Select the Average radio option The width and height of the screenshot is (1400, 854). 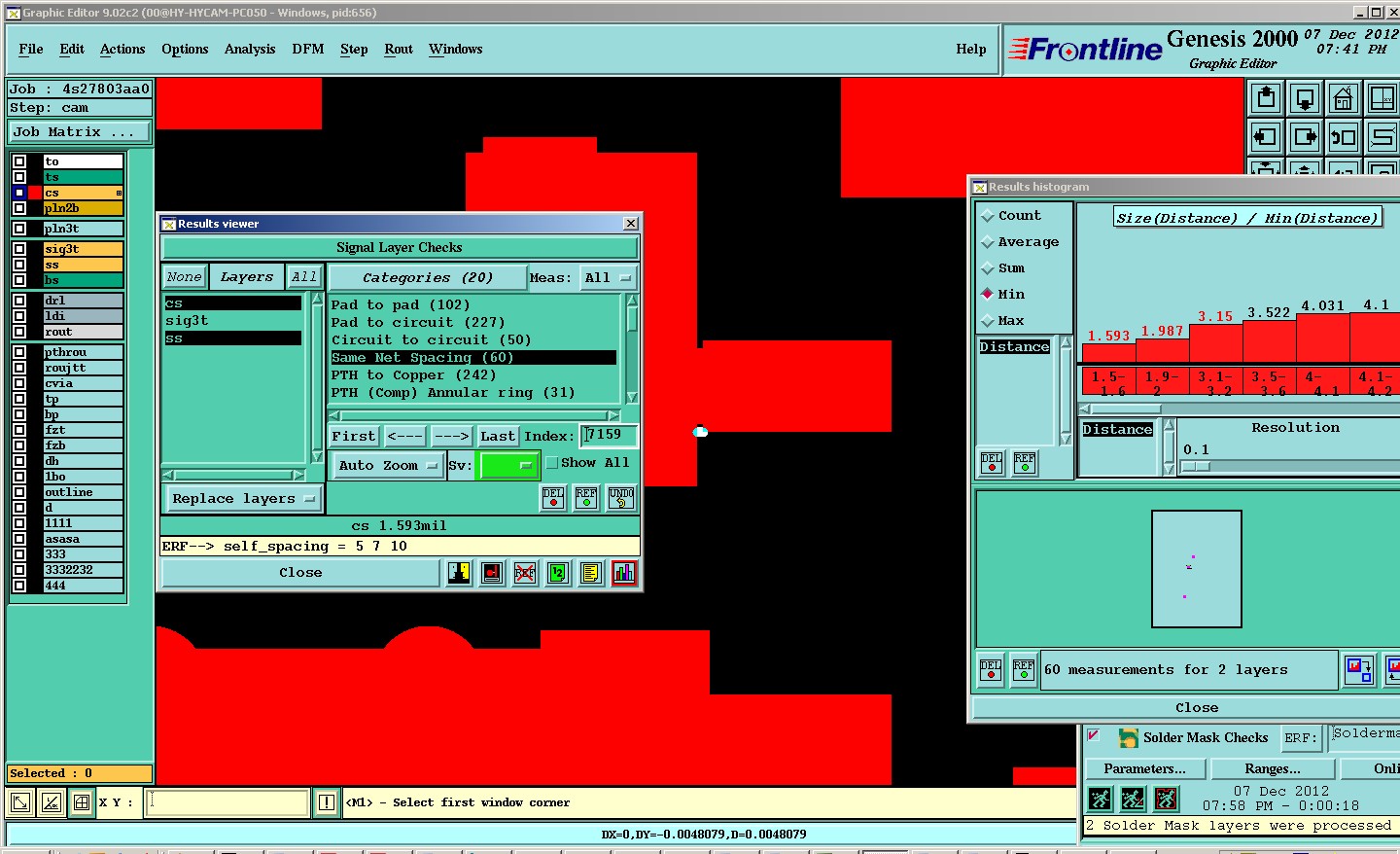coord(988,242)
